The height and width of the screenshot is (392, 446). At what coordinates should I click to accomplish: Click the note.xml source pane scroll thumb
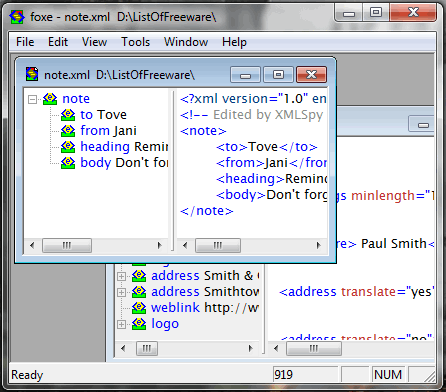pos(218,246)
